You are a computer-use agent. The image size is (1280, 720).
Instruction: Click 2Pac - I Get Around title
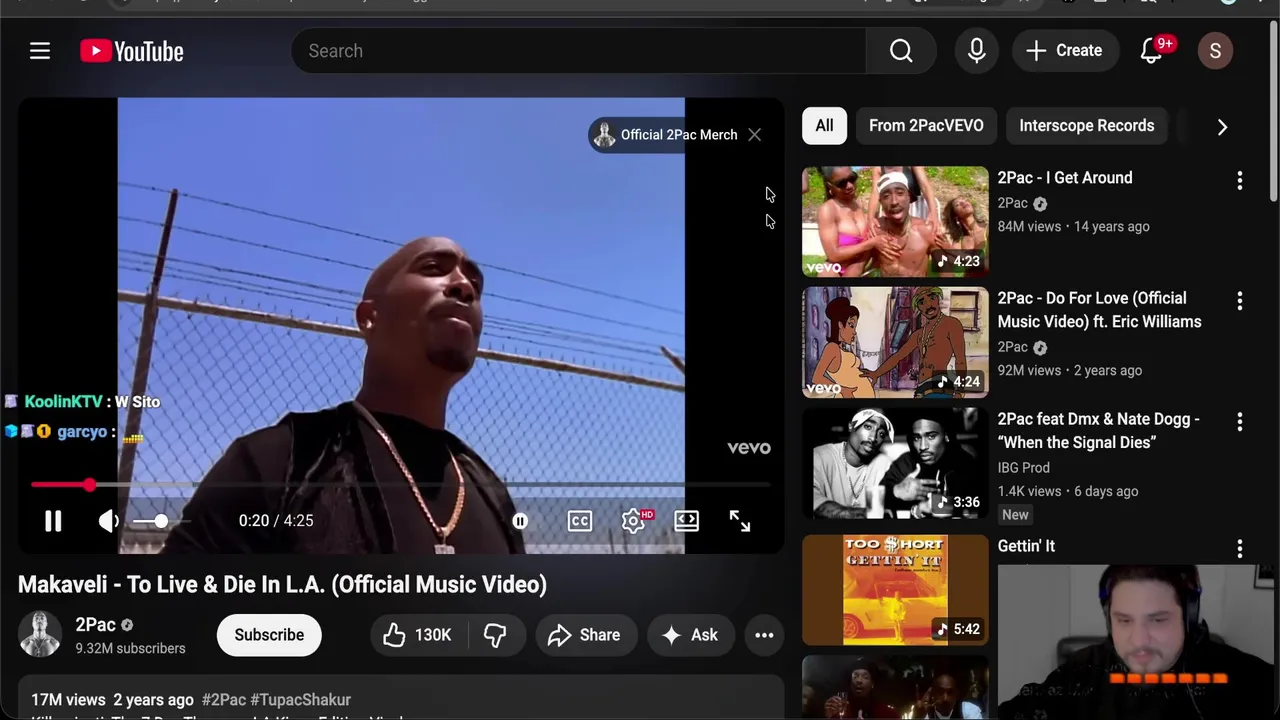click(1065, 178)
